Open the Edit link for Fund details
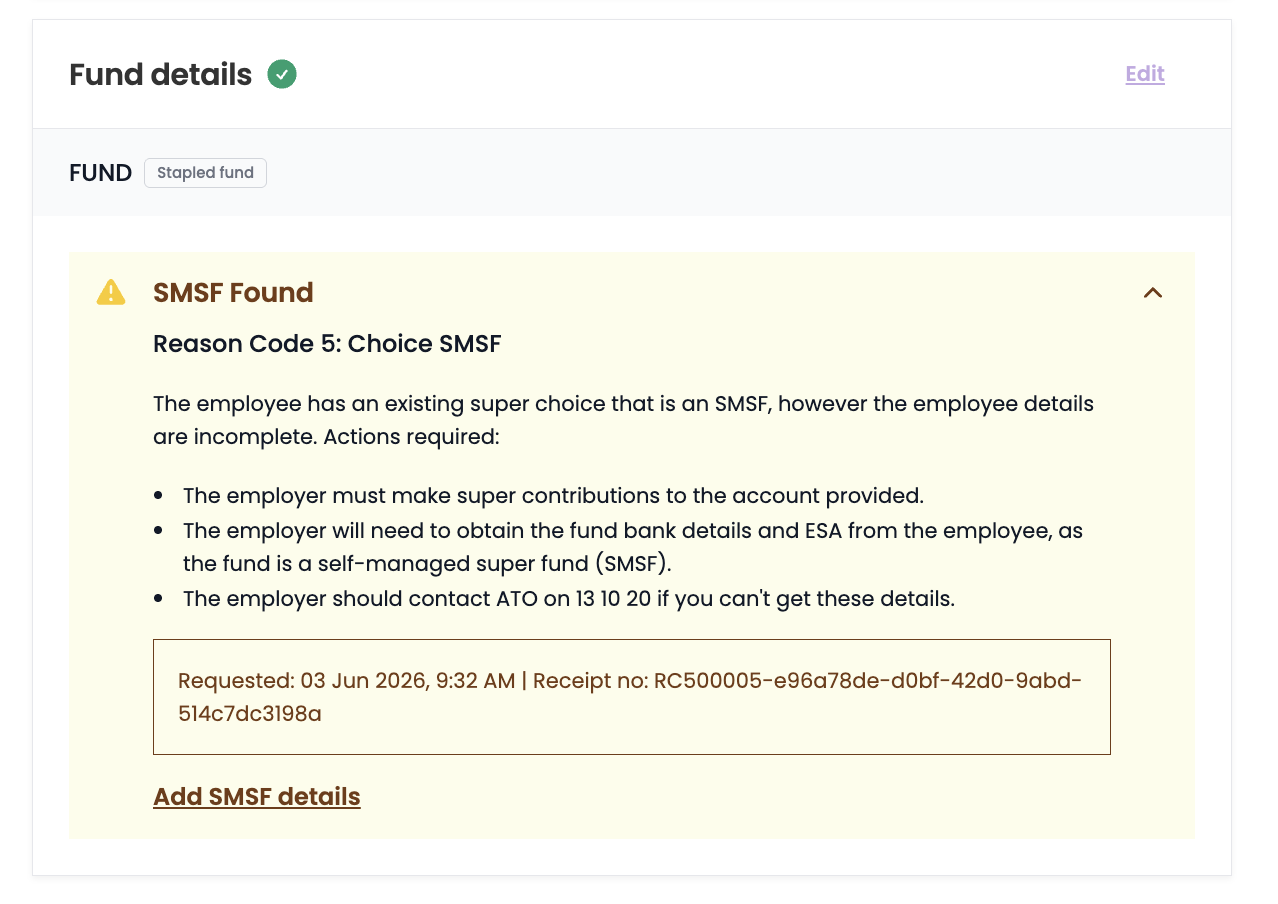1278x904 pixels. [1145, 74]
